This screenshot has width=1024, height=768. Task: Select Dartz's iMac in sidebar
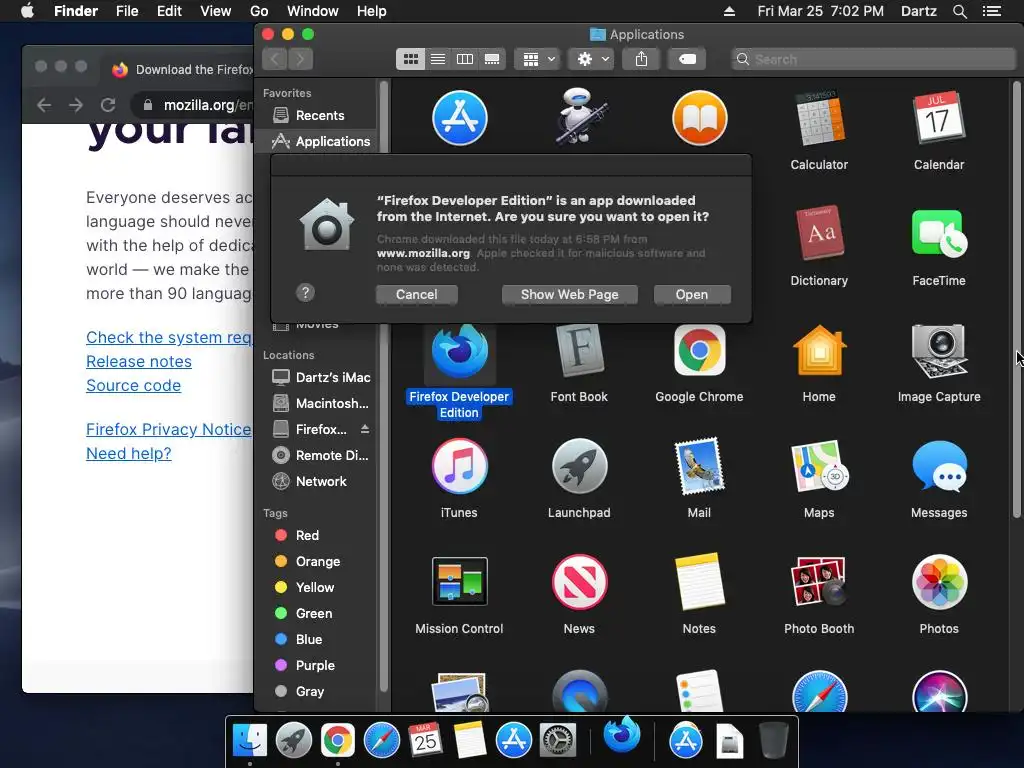[x=321, y=377]
